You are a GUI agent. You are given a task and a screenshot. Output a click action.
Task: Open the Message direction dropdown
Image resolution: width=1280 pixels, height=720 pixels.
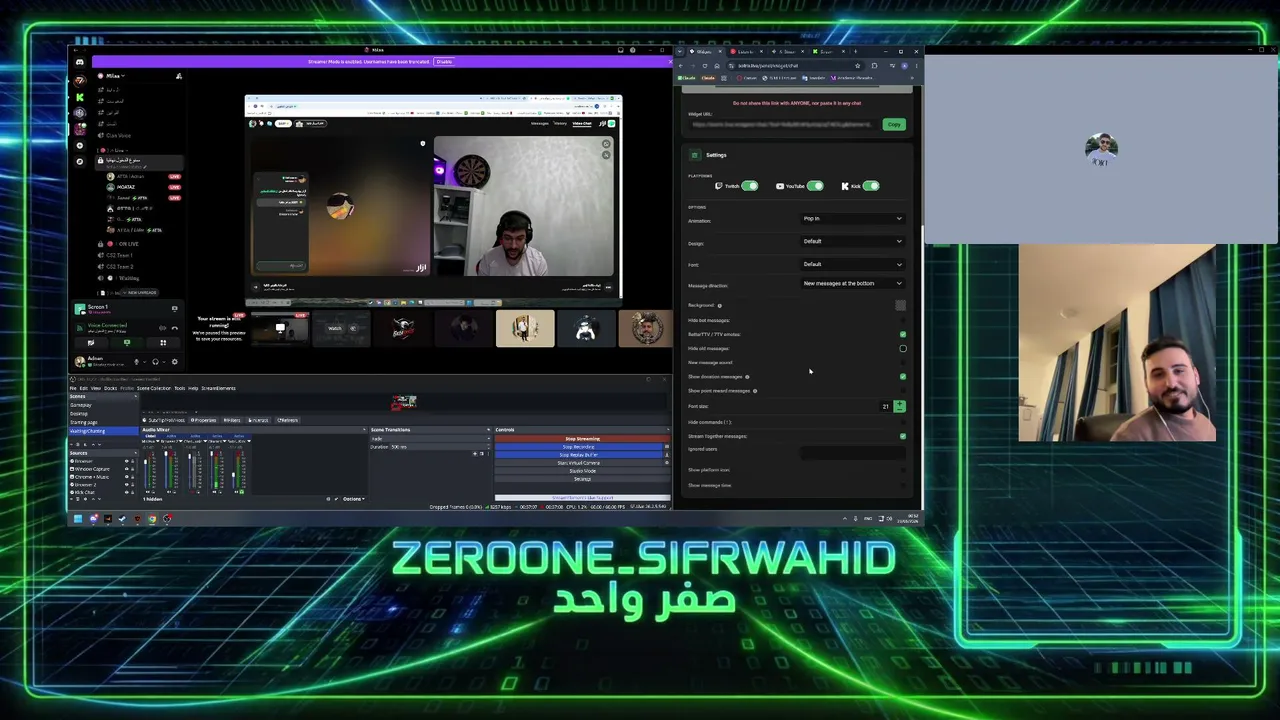tap(853, 283)
